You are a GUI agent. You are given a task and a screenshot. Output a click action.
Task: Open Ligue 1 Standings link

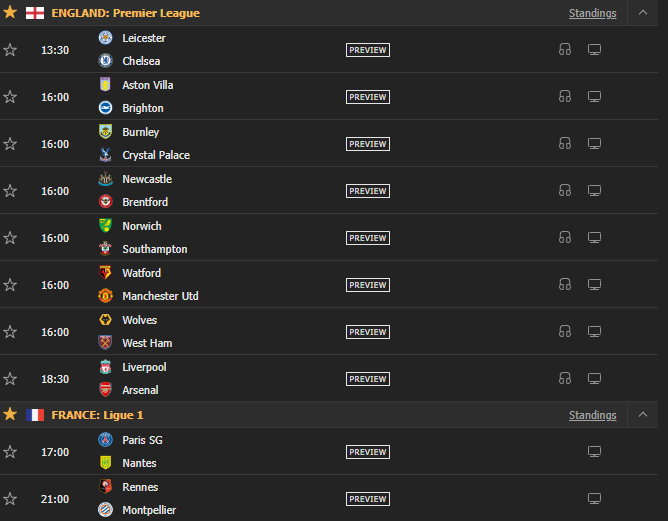593,415
